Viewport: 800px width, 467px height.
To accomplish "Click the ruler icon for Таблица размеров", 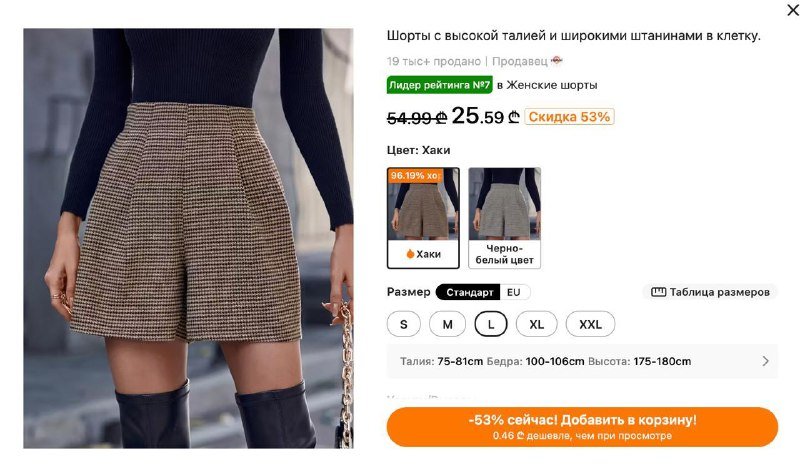I will click(x=658, y=292).
